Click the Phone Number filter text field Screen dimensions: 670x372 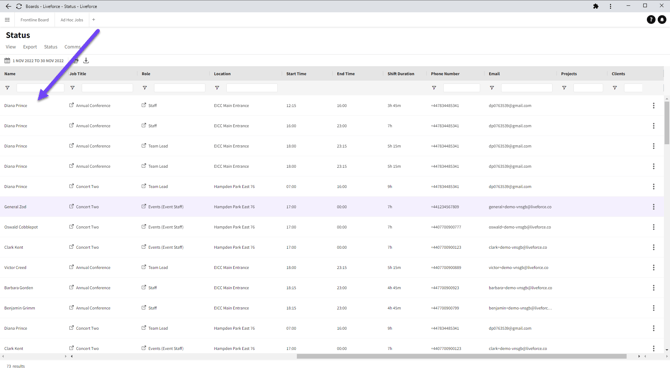click(x=461, y=88)
